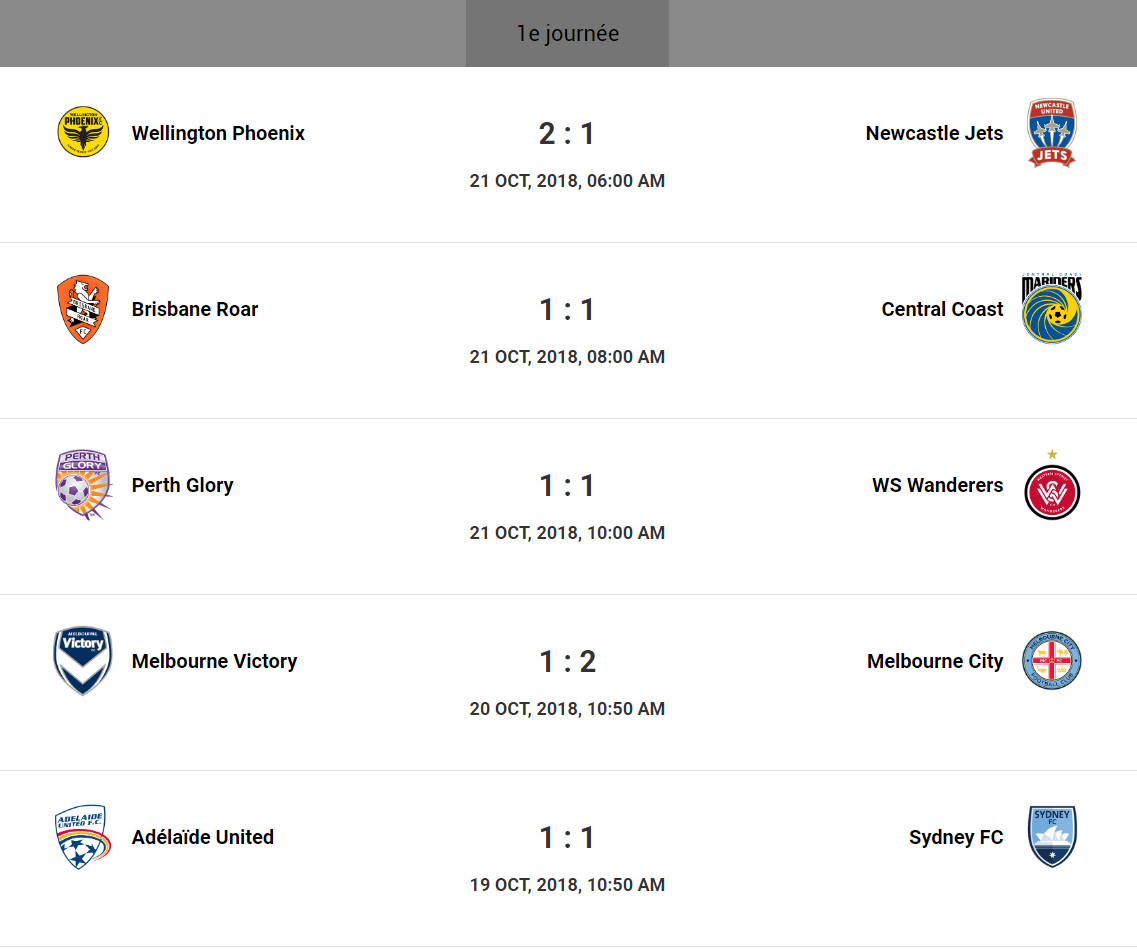Open the Sydney FC team name link

coord(956,837)
